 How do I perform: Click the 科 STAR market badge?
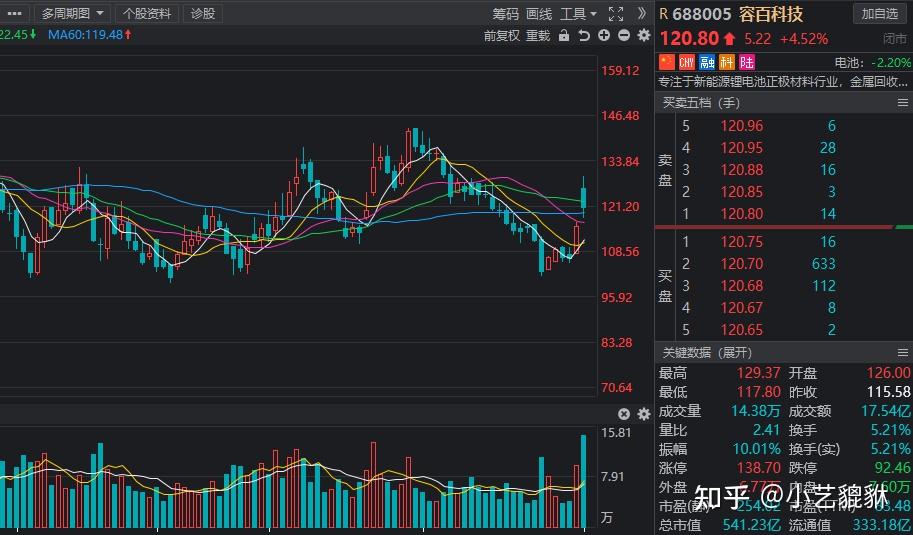click(x=727, y=62)
